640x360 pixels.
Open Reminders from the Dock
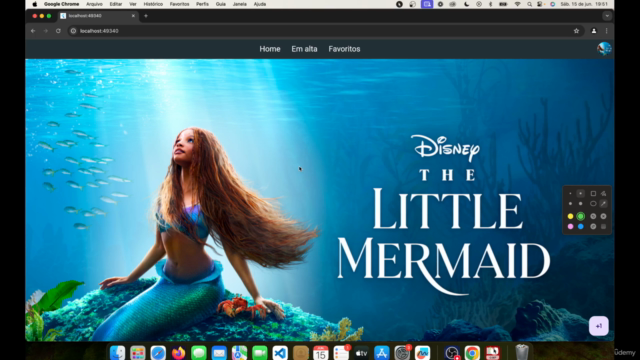tap(341, 353)
